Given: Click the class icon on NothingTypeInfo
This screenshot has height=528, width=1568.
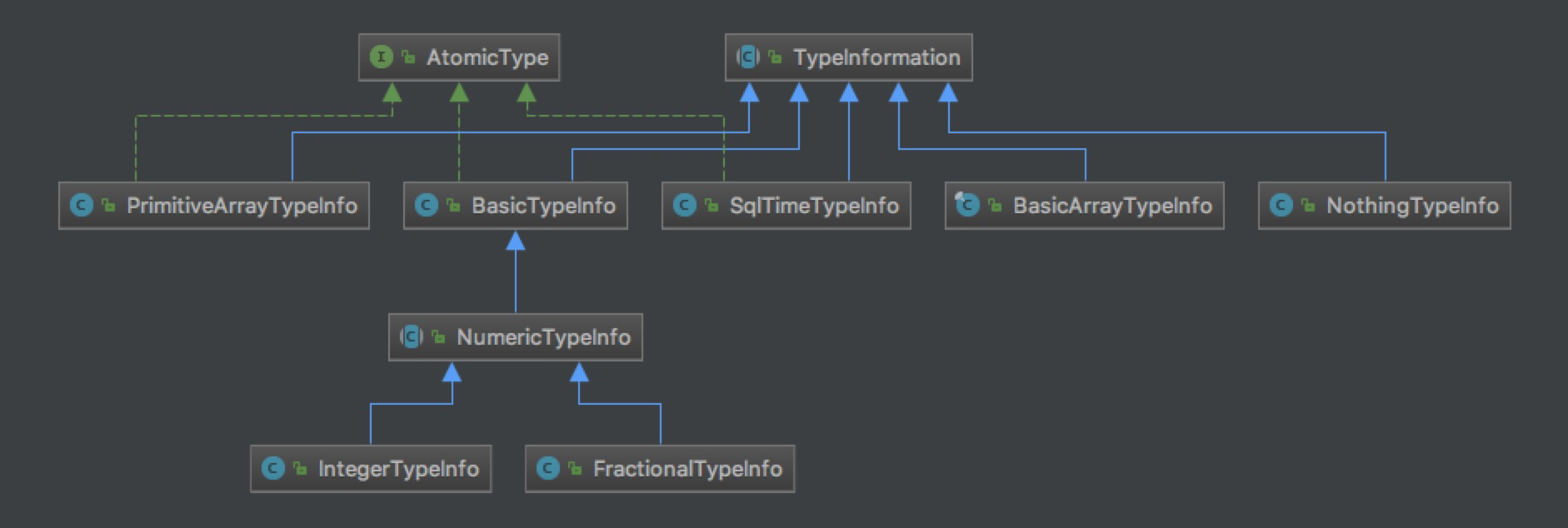Looking at the screenshot, I should pos(1281,205).
